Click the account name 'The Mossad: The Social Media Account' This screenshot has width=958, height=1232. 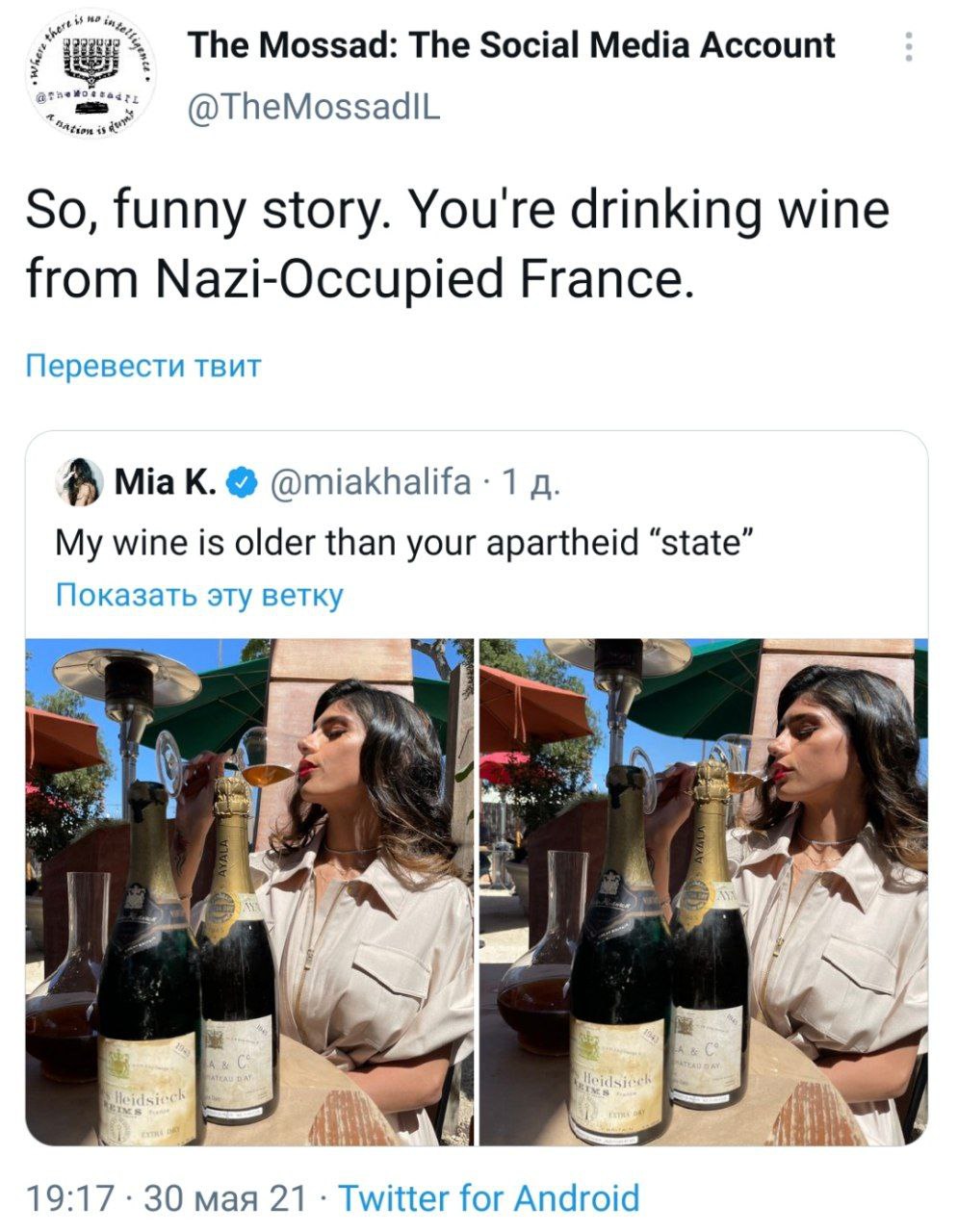511,45
